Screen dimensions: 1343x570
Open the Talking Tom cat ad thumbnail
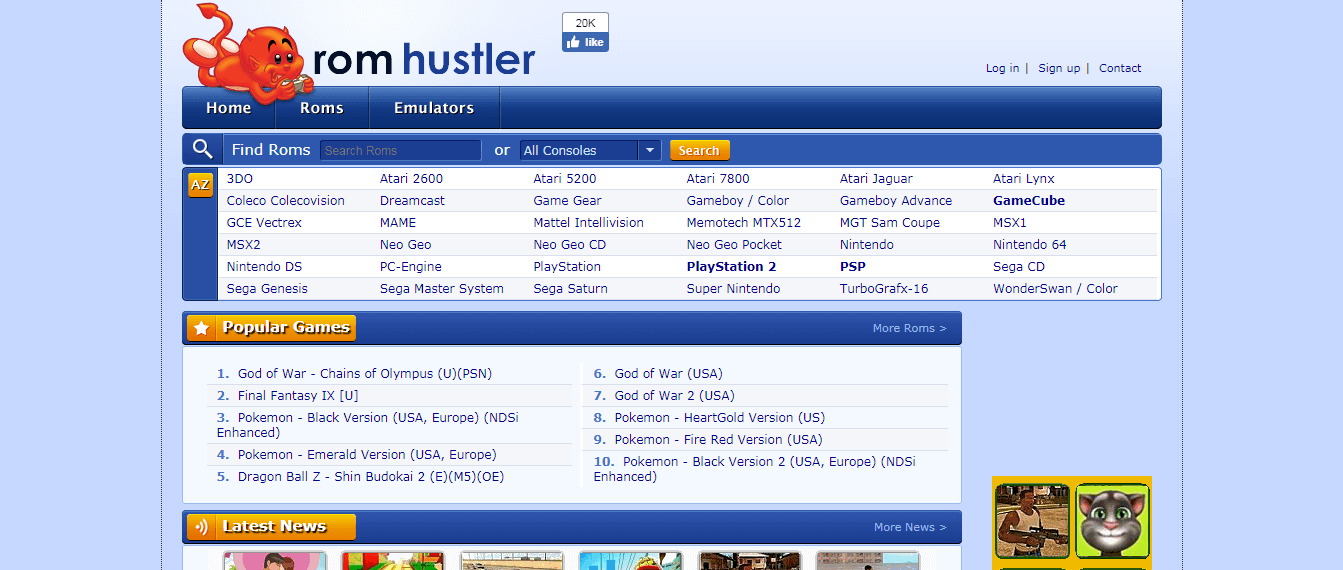pos(1112,520)
